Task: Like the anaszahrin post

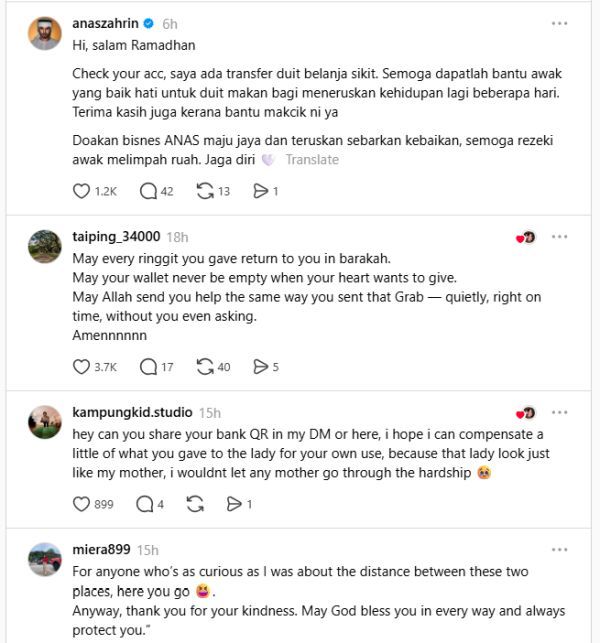Action: [x=82, y=191]
